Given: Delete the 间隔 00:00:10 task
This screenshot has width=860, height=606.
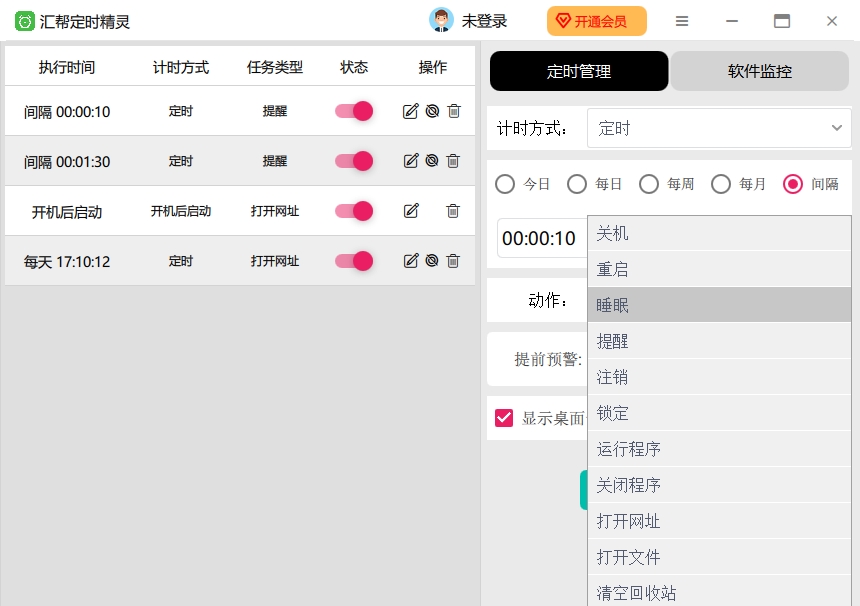Looking at the screenshot, I should coord(454,111).
